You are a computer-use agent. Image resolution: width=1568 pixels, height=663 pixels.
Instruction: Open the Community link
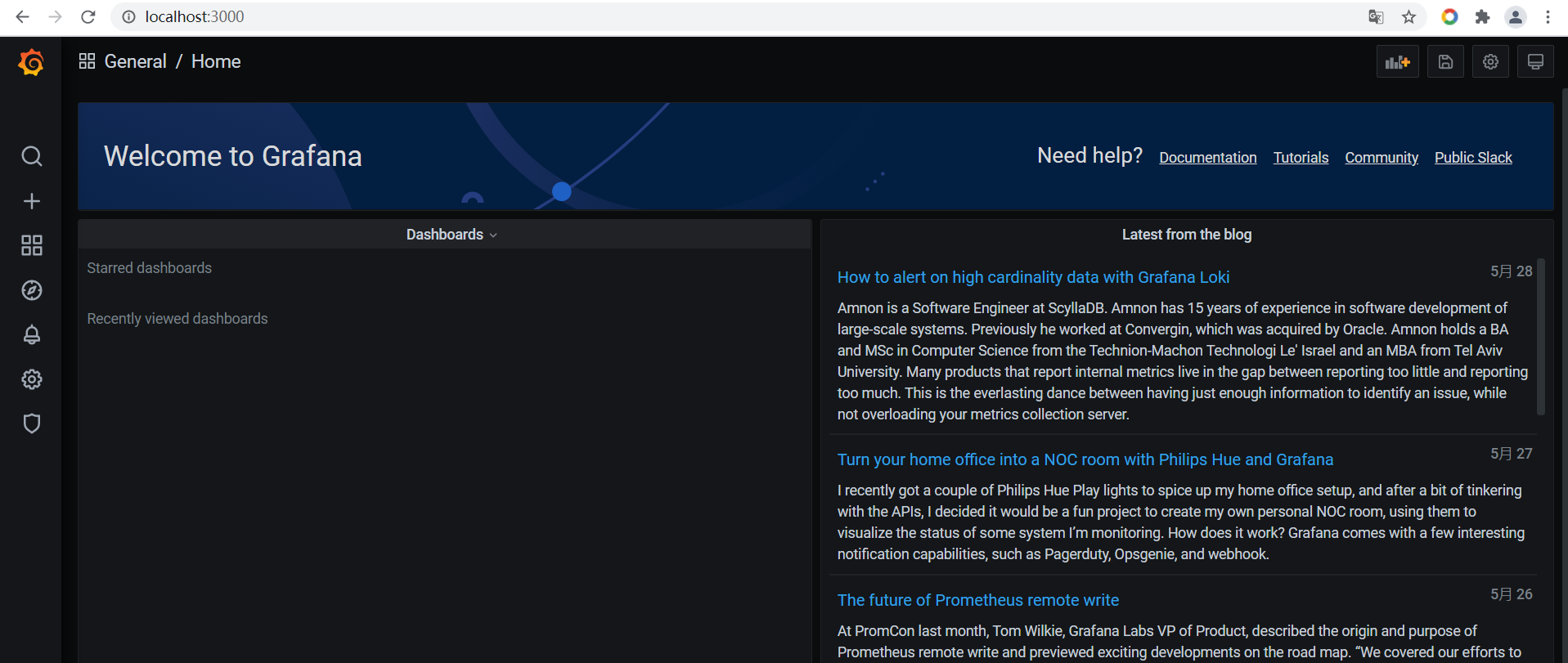click(1382, 158)
